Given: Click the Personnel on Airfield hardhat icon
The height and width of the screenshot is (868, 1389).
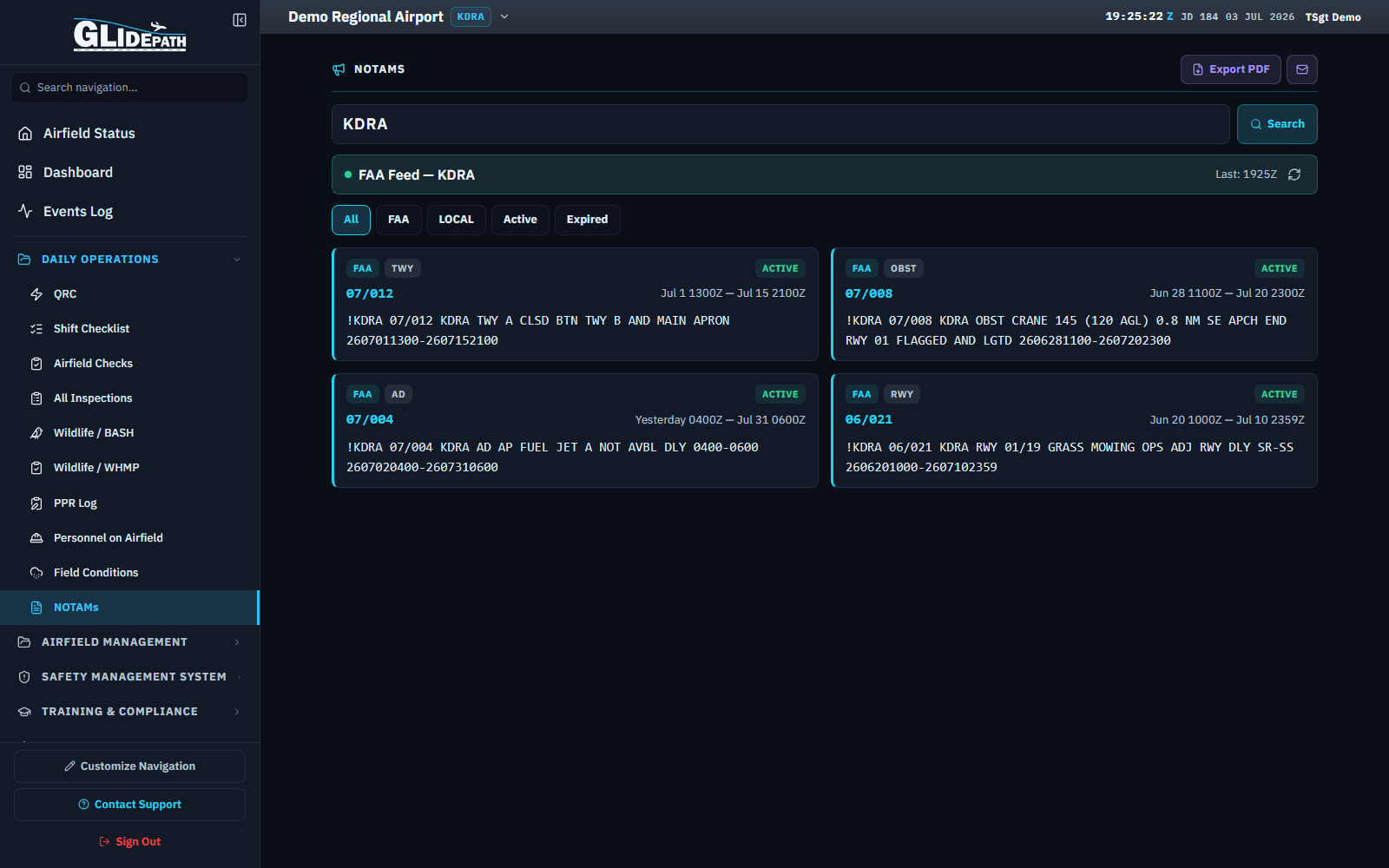Looking at the screenshot, I should 36,538.
